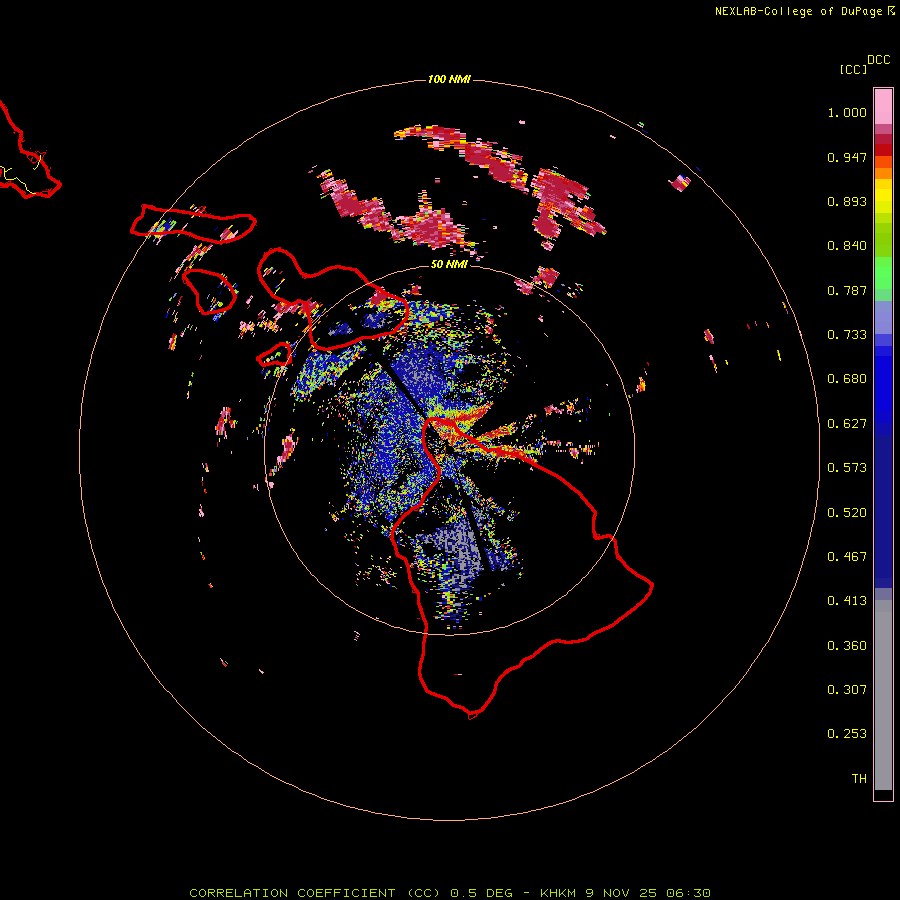Click the 100 NMI range ring label
900x900 pixels.
click(x=449, y=79)
